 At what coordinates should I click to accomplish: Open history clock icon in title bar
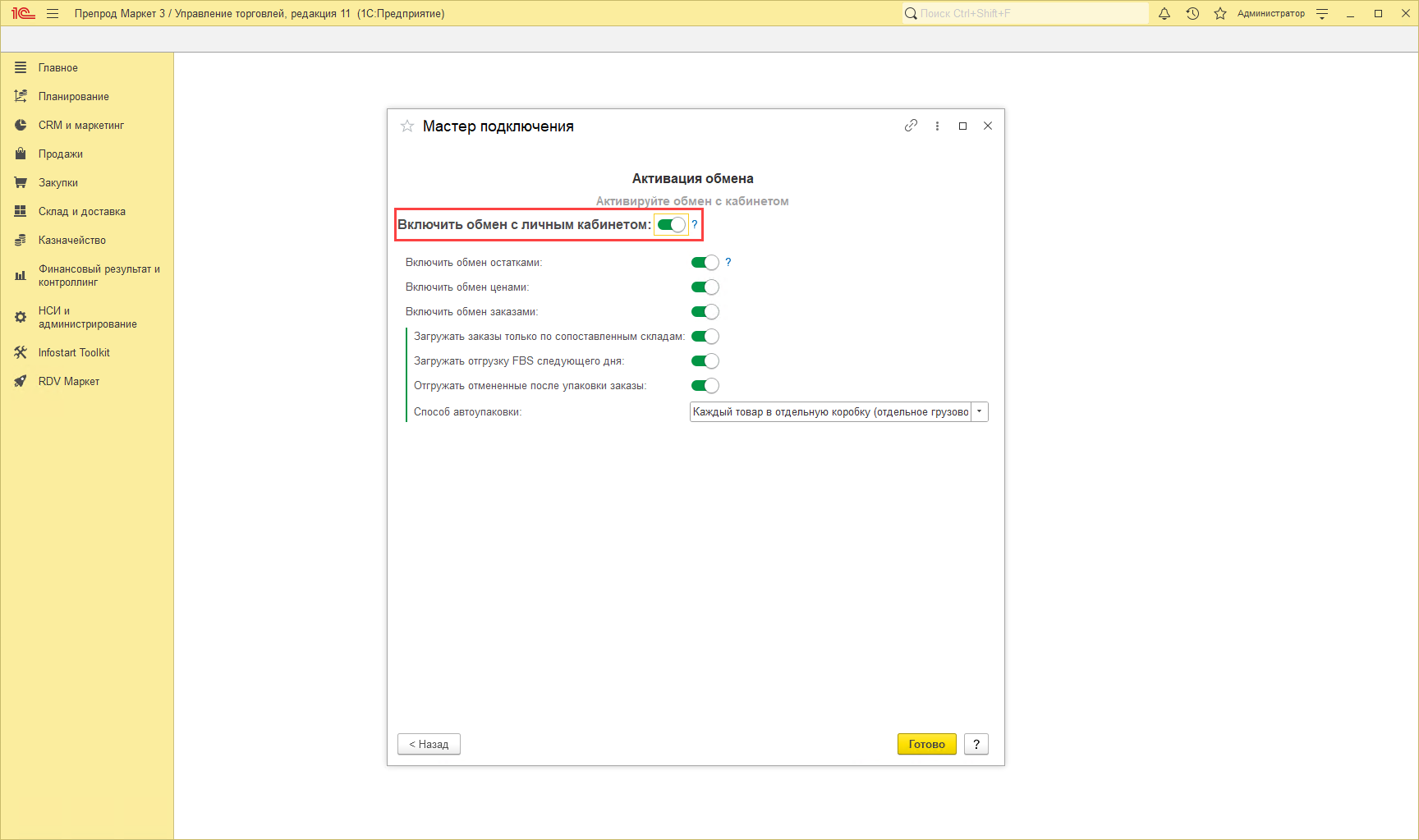pos(1192,13)
